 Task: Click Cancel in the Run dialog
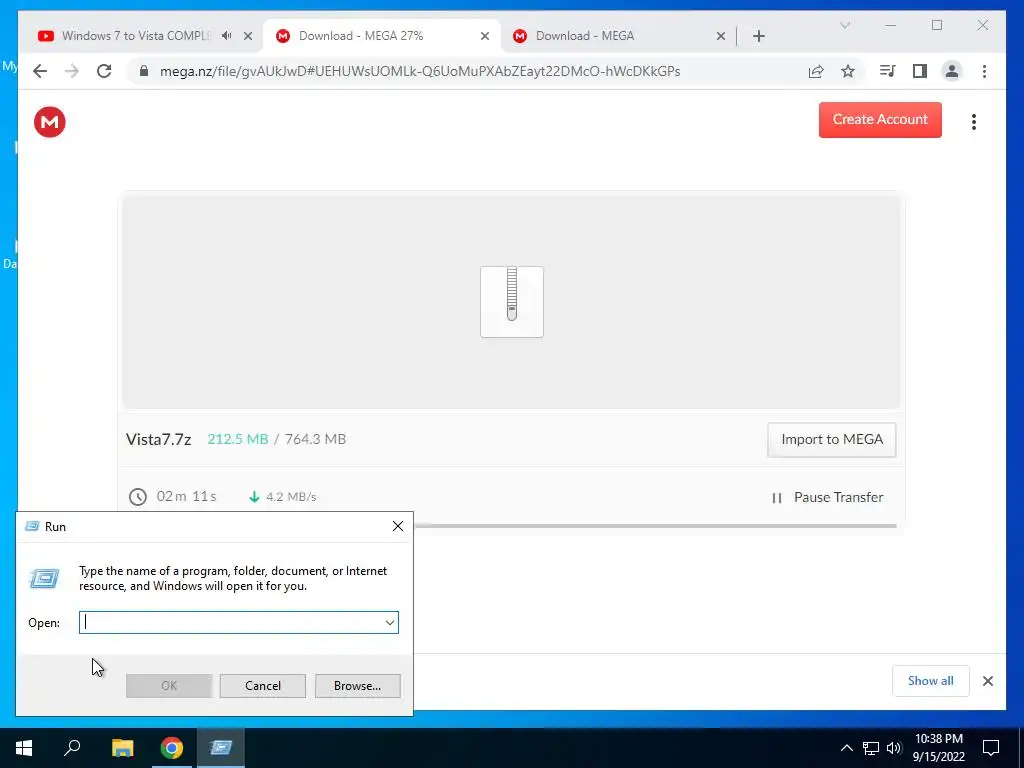point(263,686)
